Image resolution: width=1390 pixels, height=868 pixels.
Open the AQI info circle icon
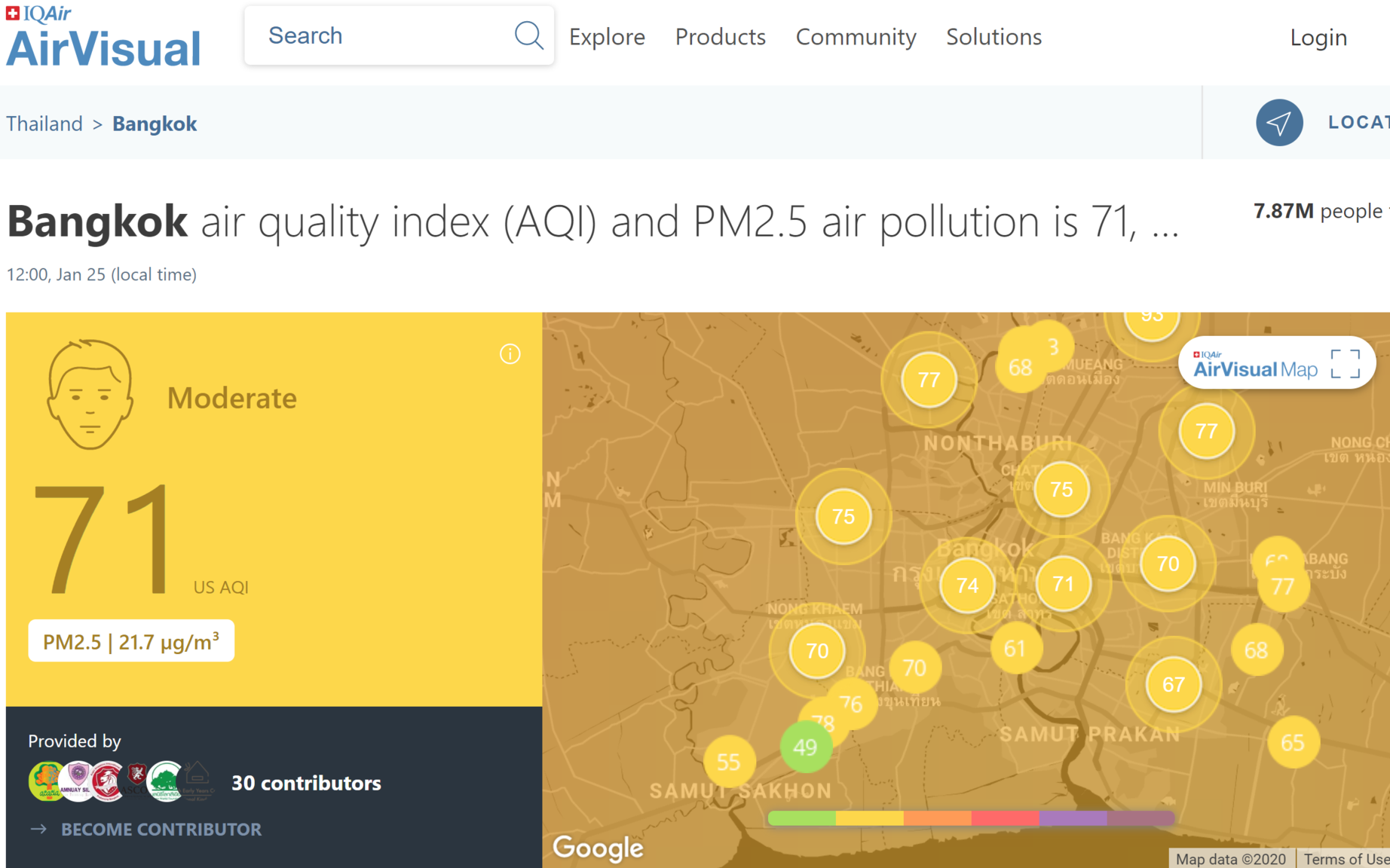click(510, 354)
